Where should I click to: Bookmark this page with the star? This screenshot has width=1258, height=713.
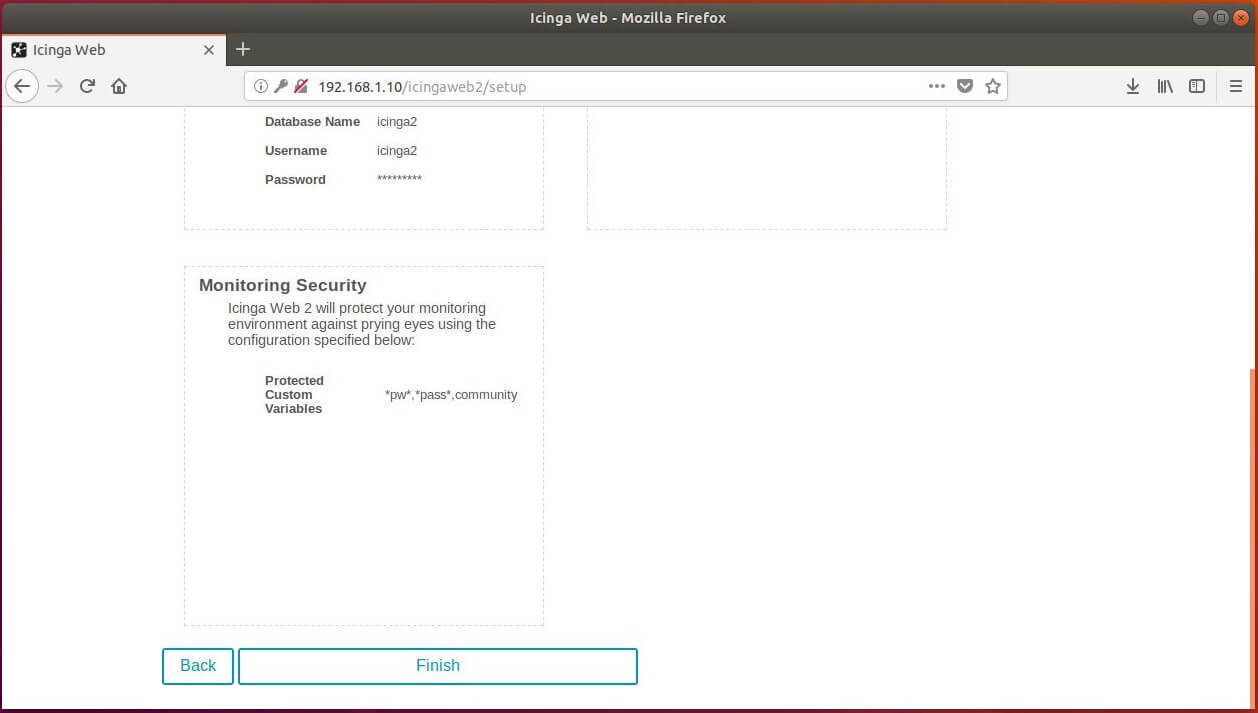[993, 86]
